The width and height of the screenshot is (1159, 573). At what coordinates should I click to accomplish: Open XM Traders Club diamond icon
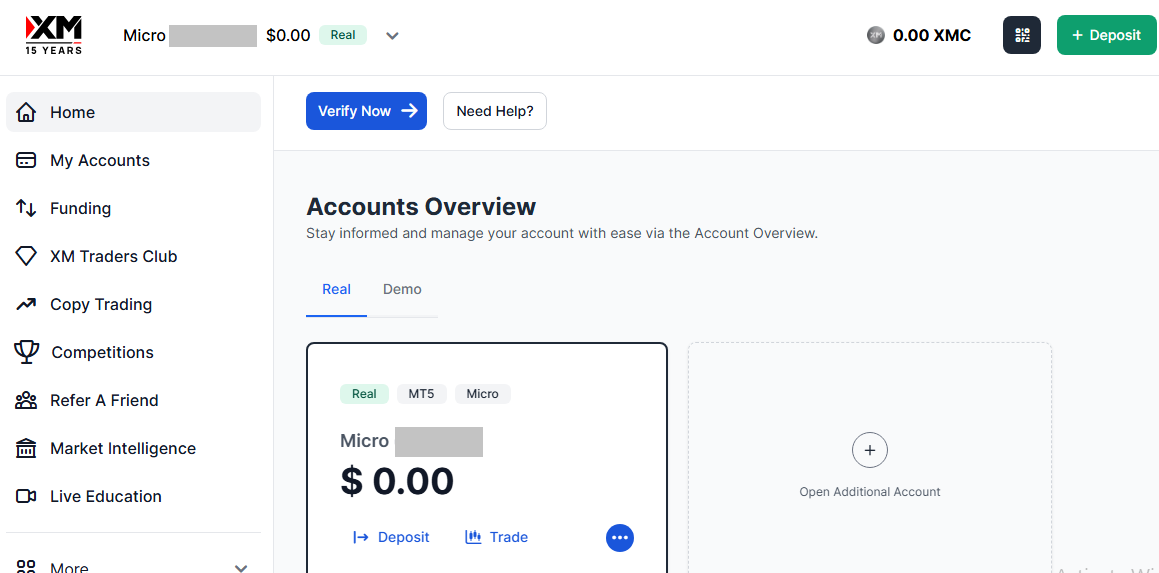[27, 256]
